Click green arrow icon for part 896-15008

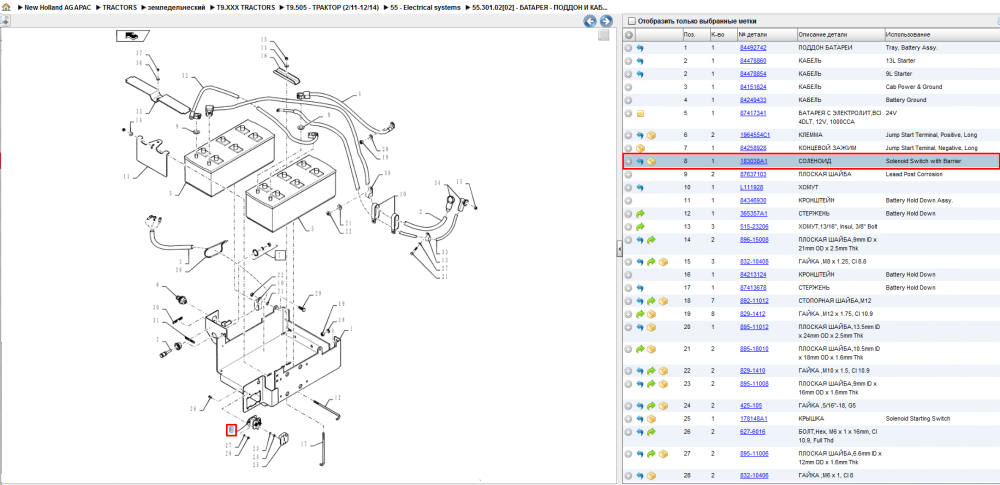pyautogui.click(x=652, y=240)
